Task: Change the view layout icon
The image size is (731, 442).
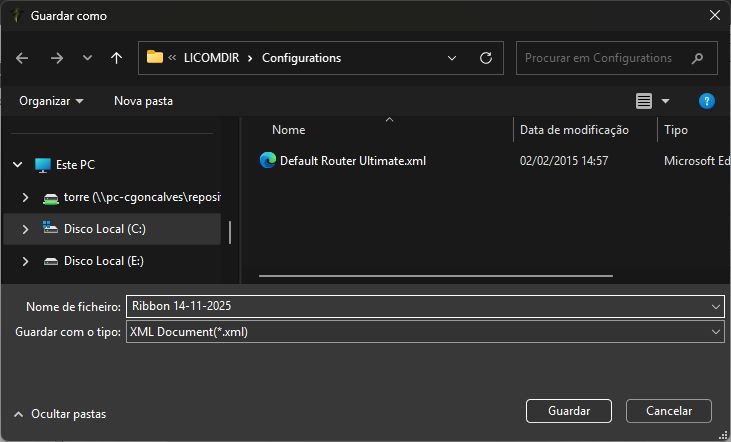Action: 644,101
